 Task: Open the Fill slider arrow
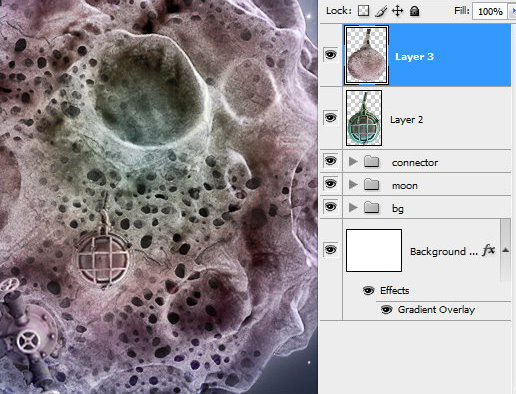(x=512, y=11)
